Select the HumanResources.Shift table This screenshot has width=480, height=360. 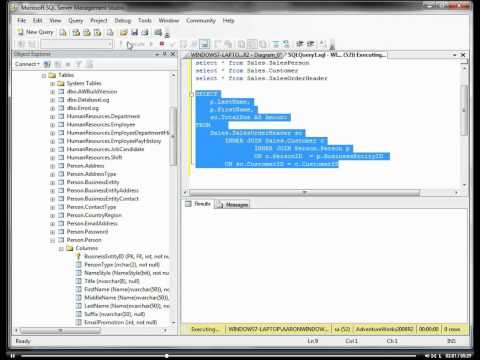pos(94,157)
